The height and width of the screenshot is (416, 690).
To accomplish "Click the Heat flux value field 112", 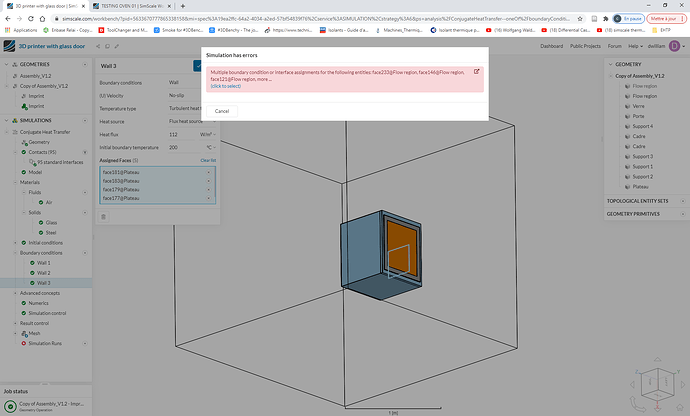I will (x=182, y=134).
